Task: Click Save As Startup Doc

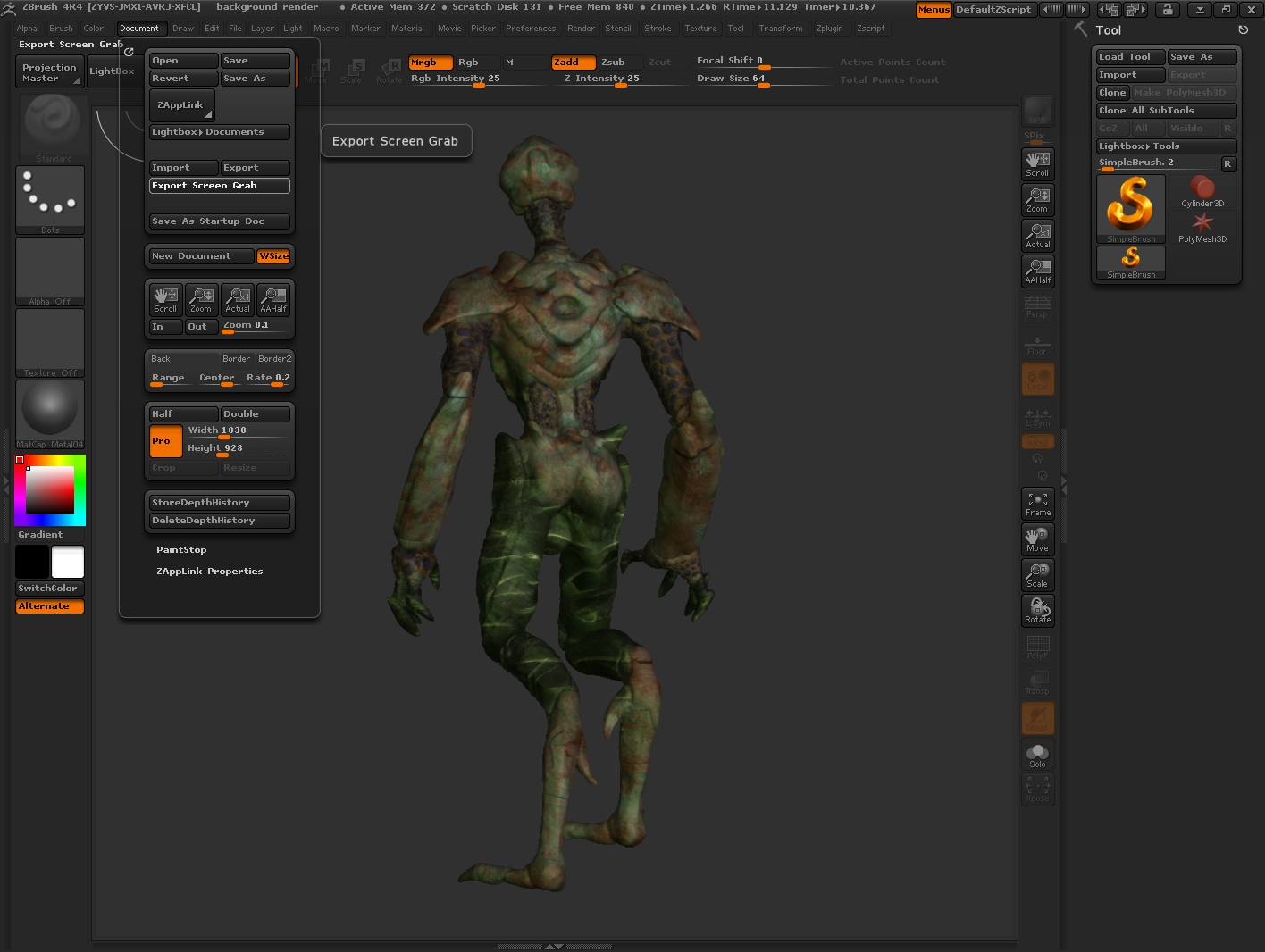Action: click(x=220, y=221)
